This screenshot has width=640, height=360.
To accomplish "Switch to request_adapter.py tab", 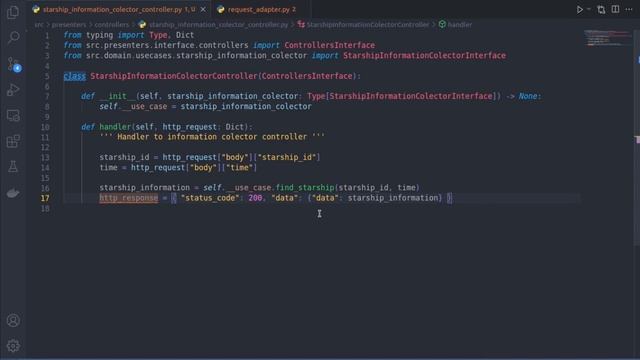I will pyautogui.click(x=261, y=9).
